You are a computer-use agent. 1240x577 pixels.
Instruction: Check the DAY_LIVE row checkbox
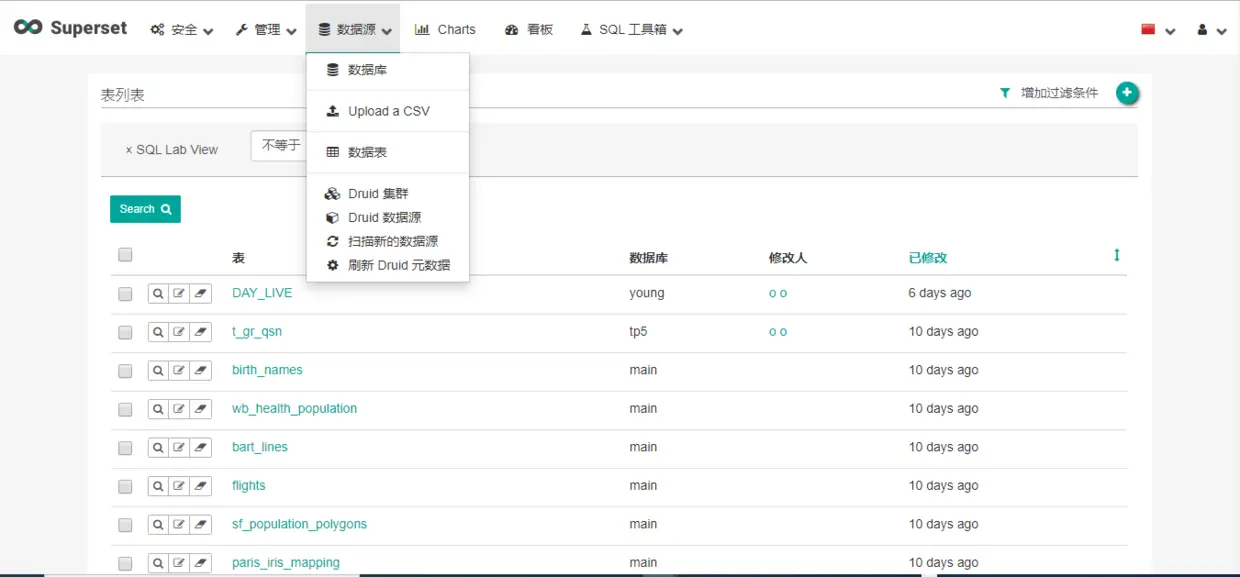125,294
